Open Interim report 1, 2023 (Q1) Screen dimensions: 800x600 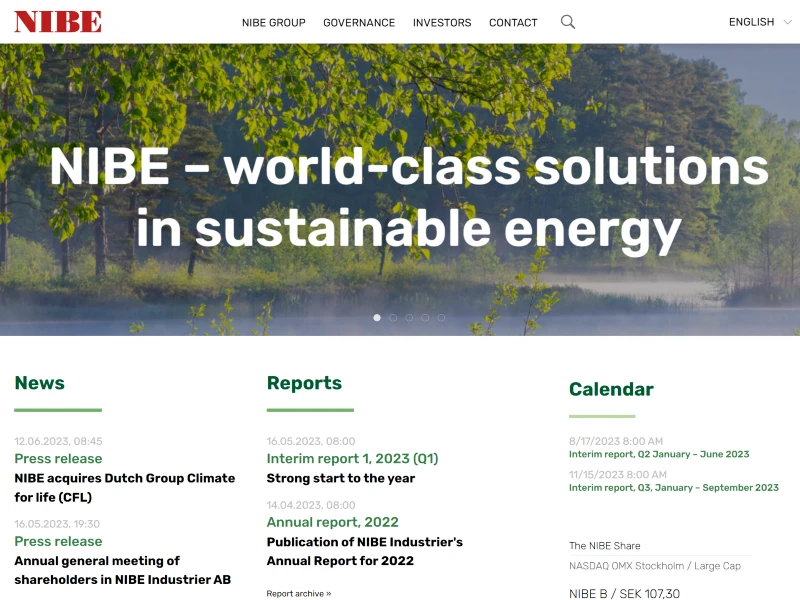[x=352, y=459]
